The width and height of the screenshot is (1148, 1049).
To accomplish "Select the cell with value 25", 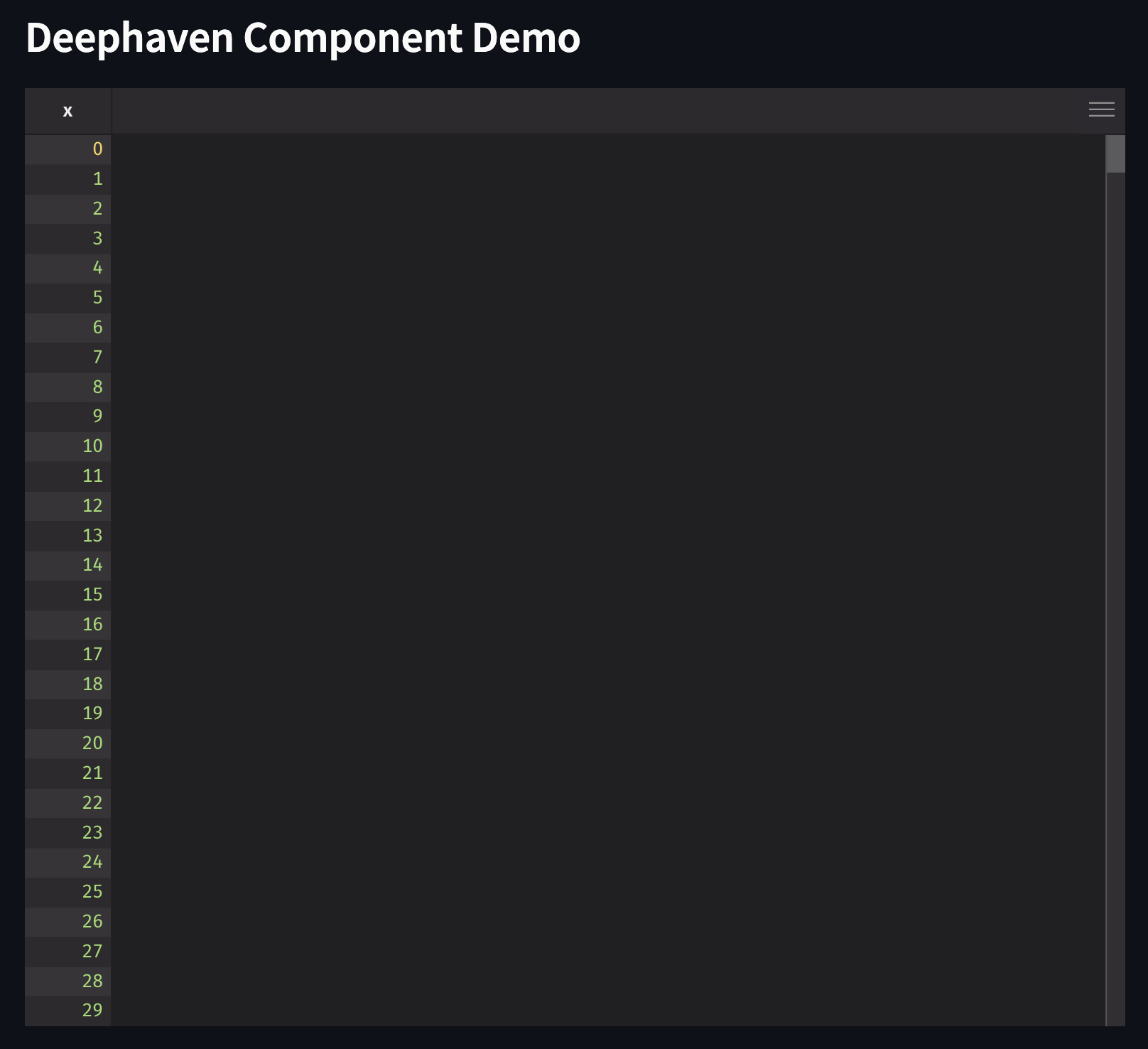I will (x=68, y=892).
